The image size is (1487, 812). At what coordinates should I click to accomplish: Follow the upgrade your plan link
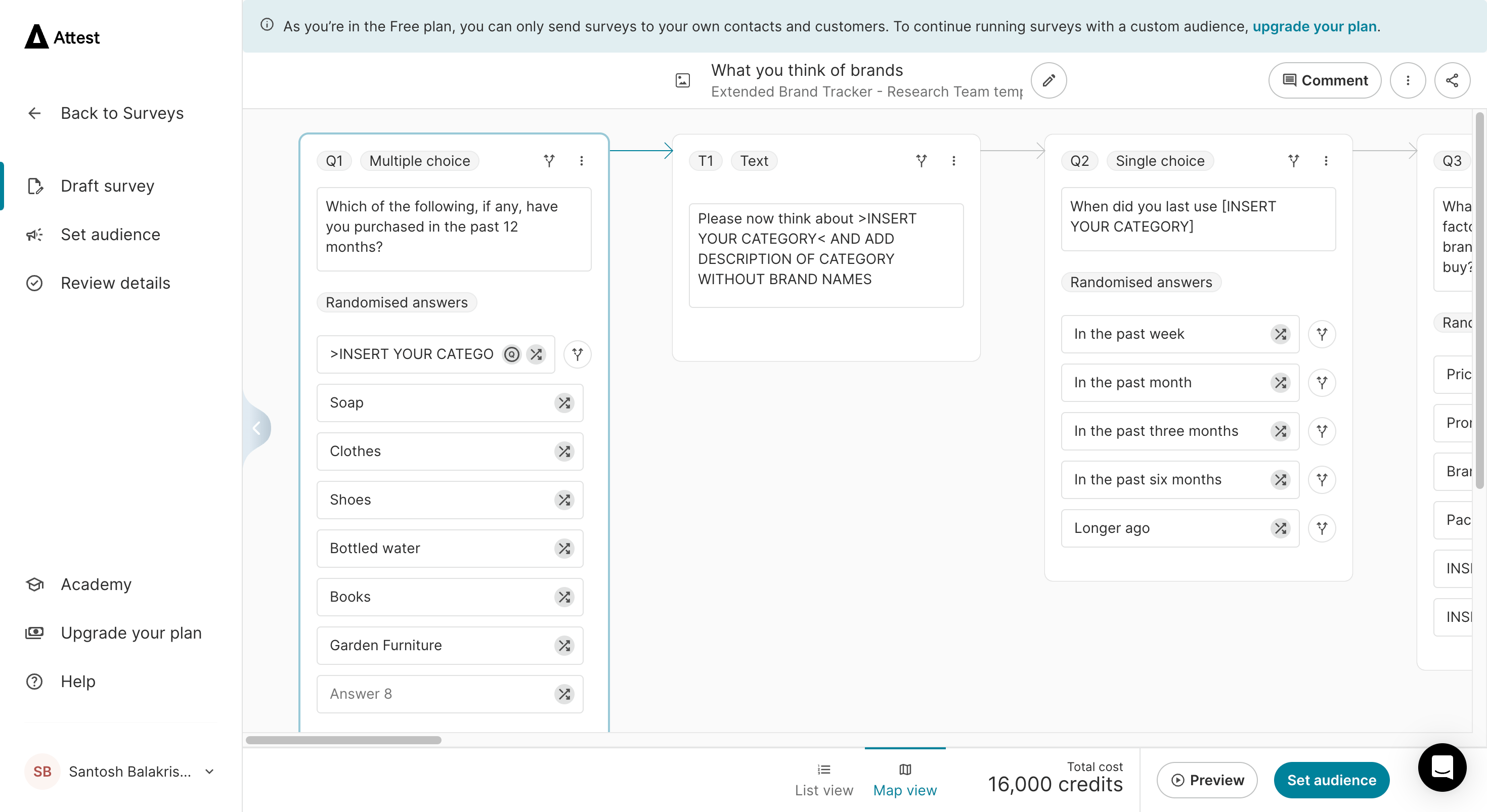coord(1314,27)
